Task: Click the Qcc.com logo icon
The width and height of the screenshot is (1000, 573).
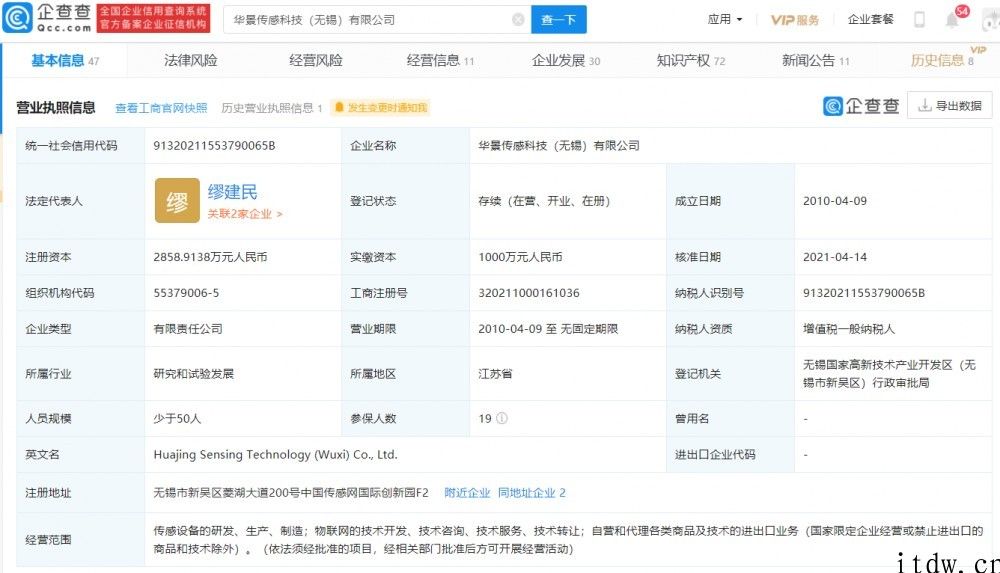Action: coord(17,18)
